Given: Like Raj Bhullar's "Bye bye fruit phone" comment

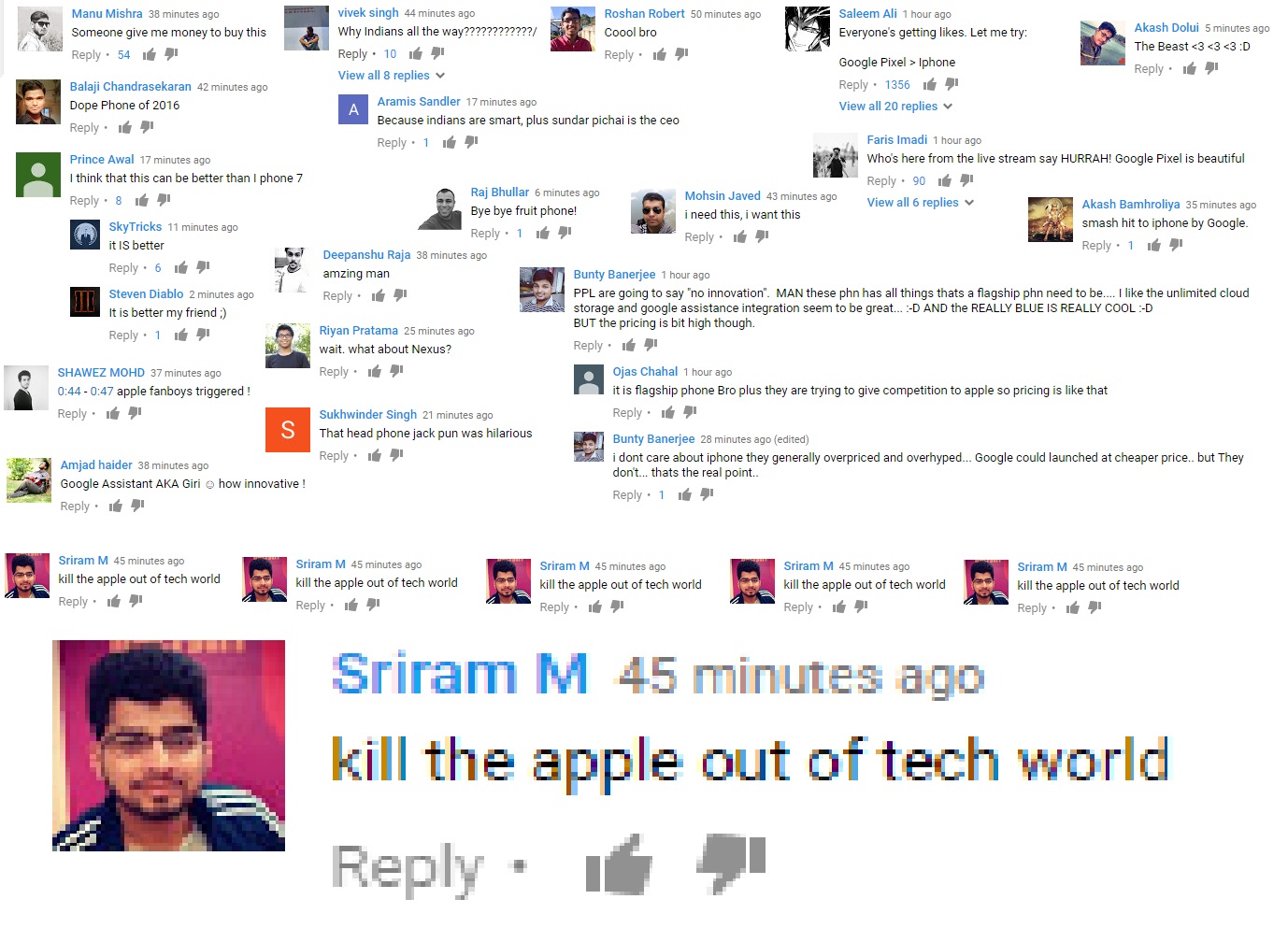Looking at the screenshot, I should click(543, 233).
